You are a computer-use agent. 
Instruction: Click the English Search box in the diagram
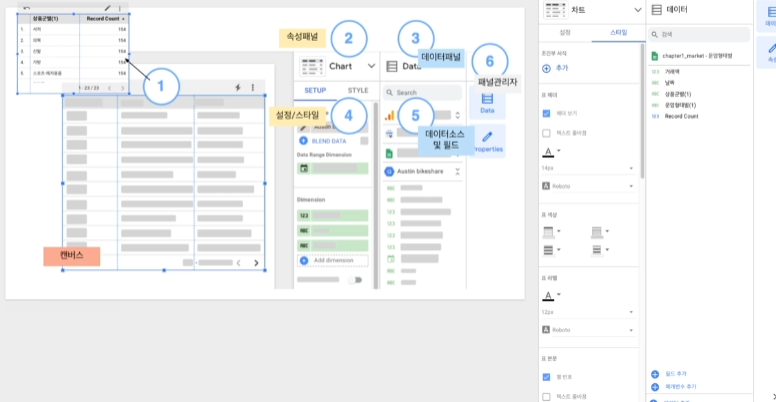coord(422,93)
